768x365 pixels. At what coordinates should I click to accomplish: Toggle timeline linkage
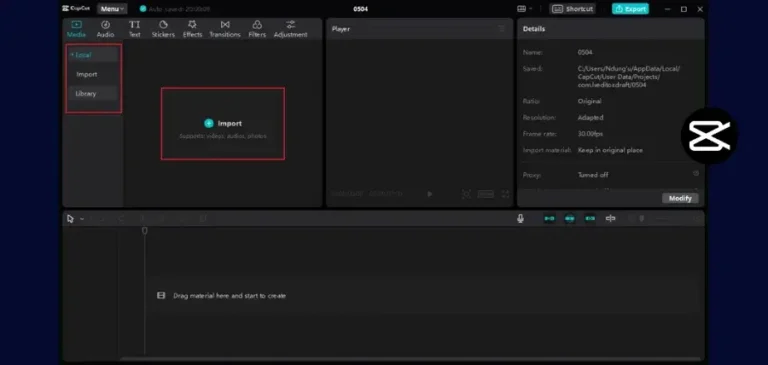(590, 219)
